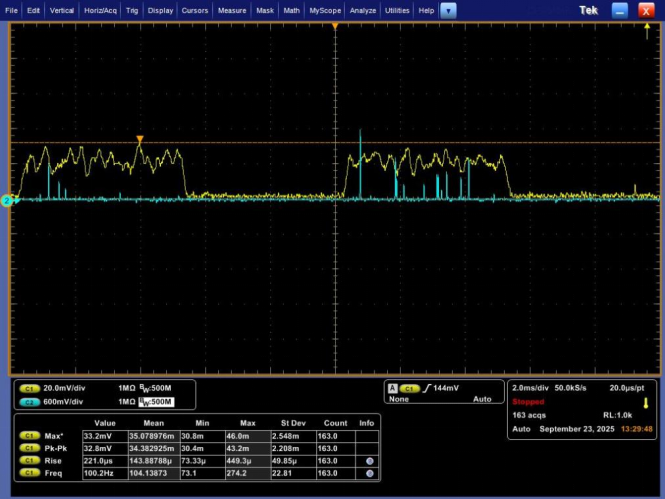Click the channel 2 ground reference marker
Image resolution: width=665 pixels, height=499 pixels.
pos(7,201)
